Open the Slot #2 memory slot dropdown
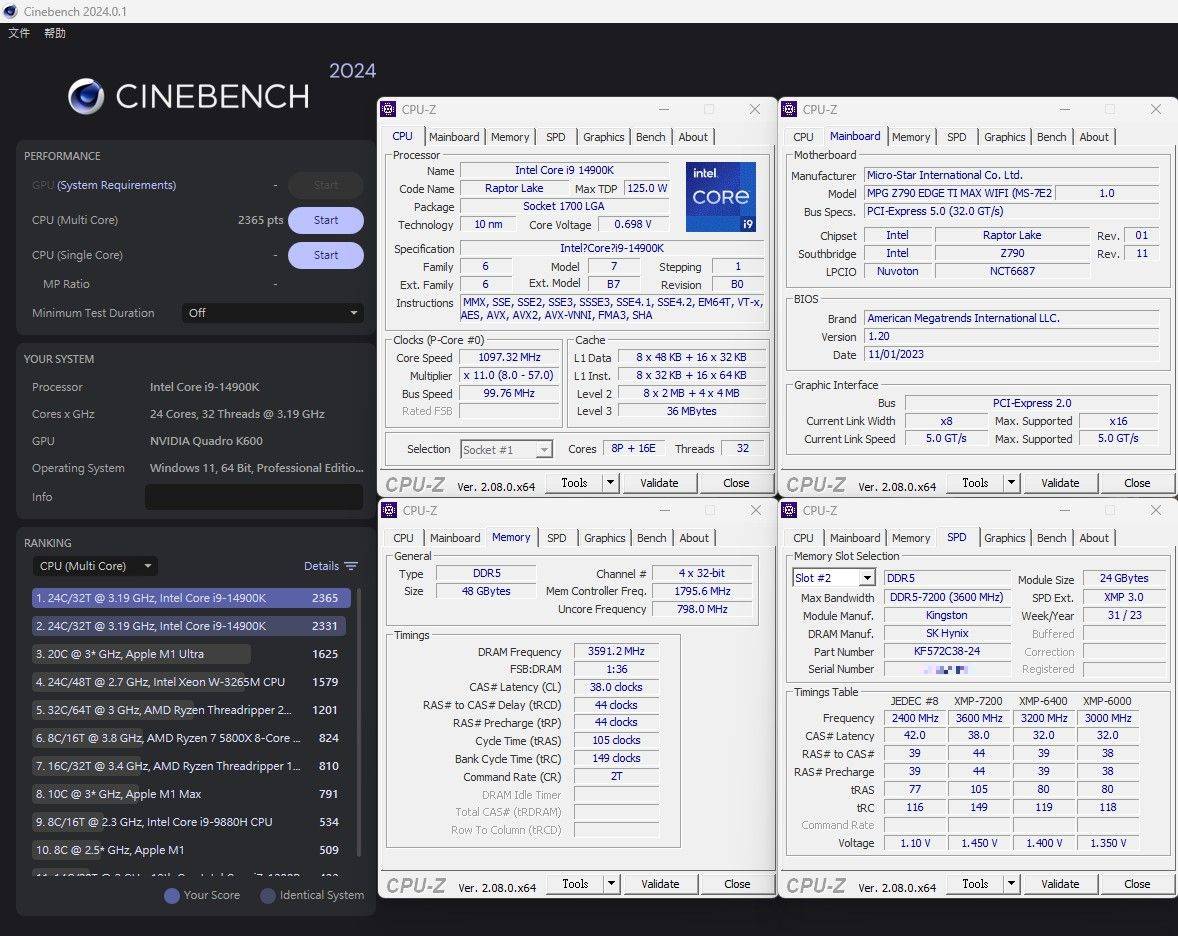The width and height of the screenshot is (1178, 936). pyautogui.click(x=834, y=578)
